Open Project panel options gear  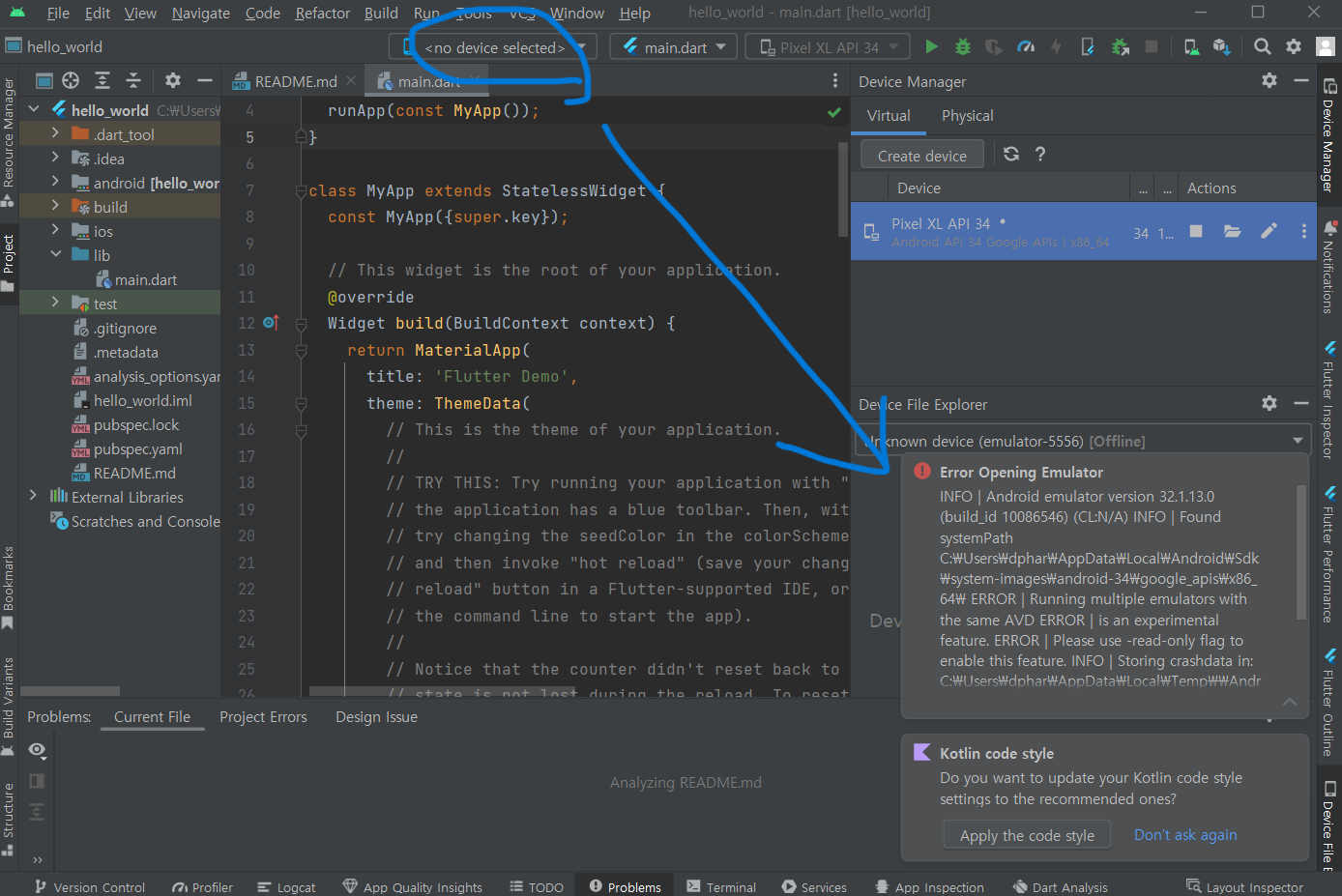tap(173, 80)
